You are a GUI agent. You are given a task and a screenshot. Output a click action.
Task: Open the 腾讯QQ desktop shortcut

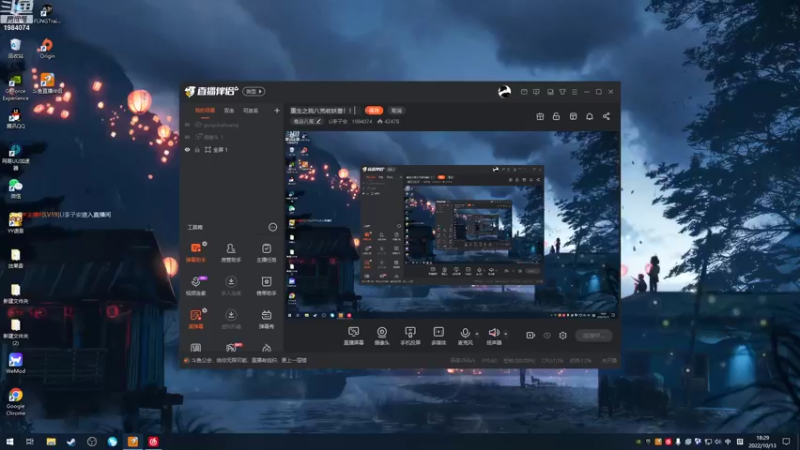pos(15,118)
